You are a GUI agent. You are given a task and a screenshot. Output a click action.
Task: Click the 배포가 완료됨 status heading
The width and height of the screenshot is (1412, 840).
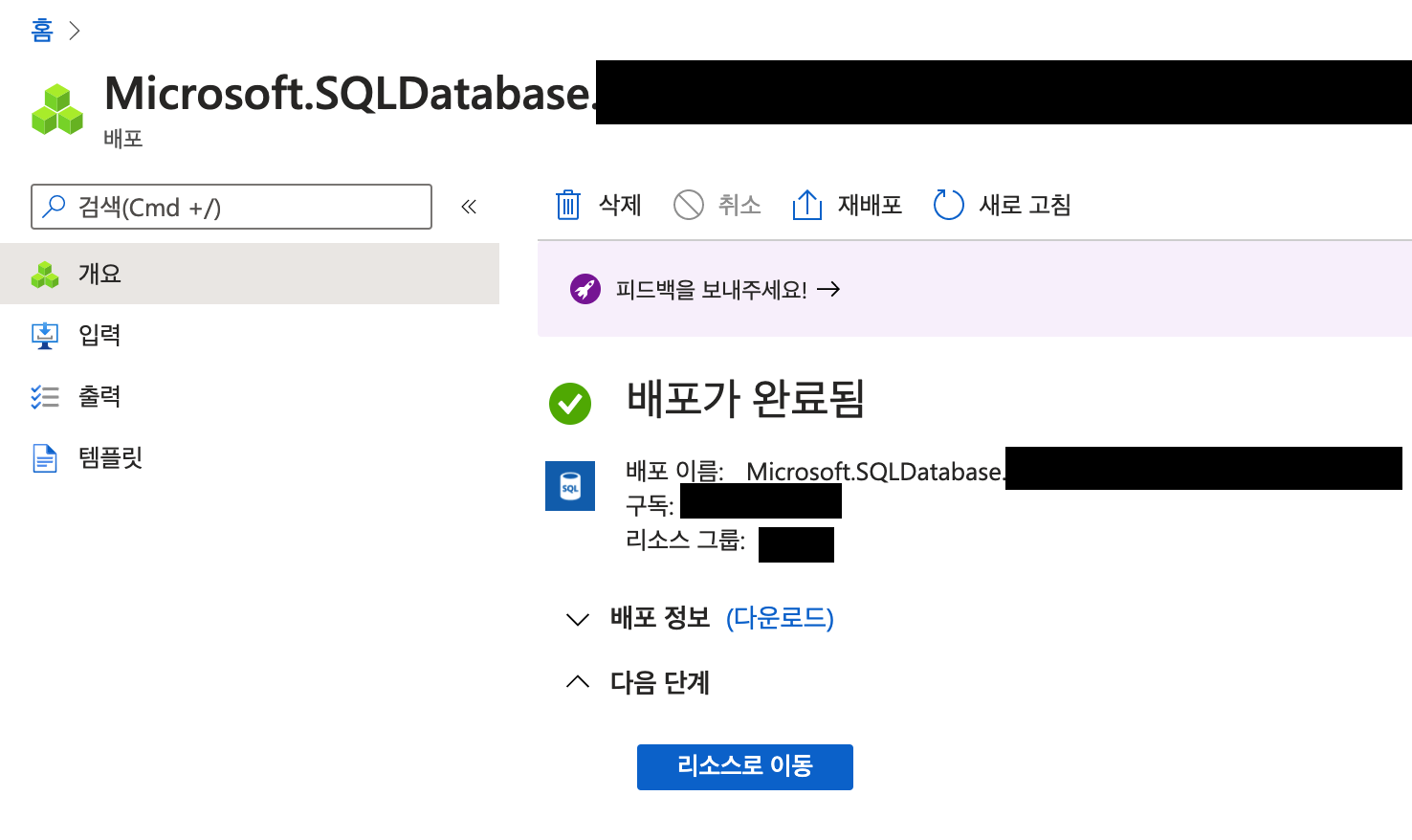746,399
